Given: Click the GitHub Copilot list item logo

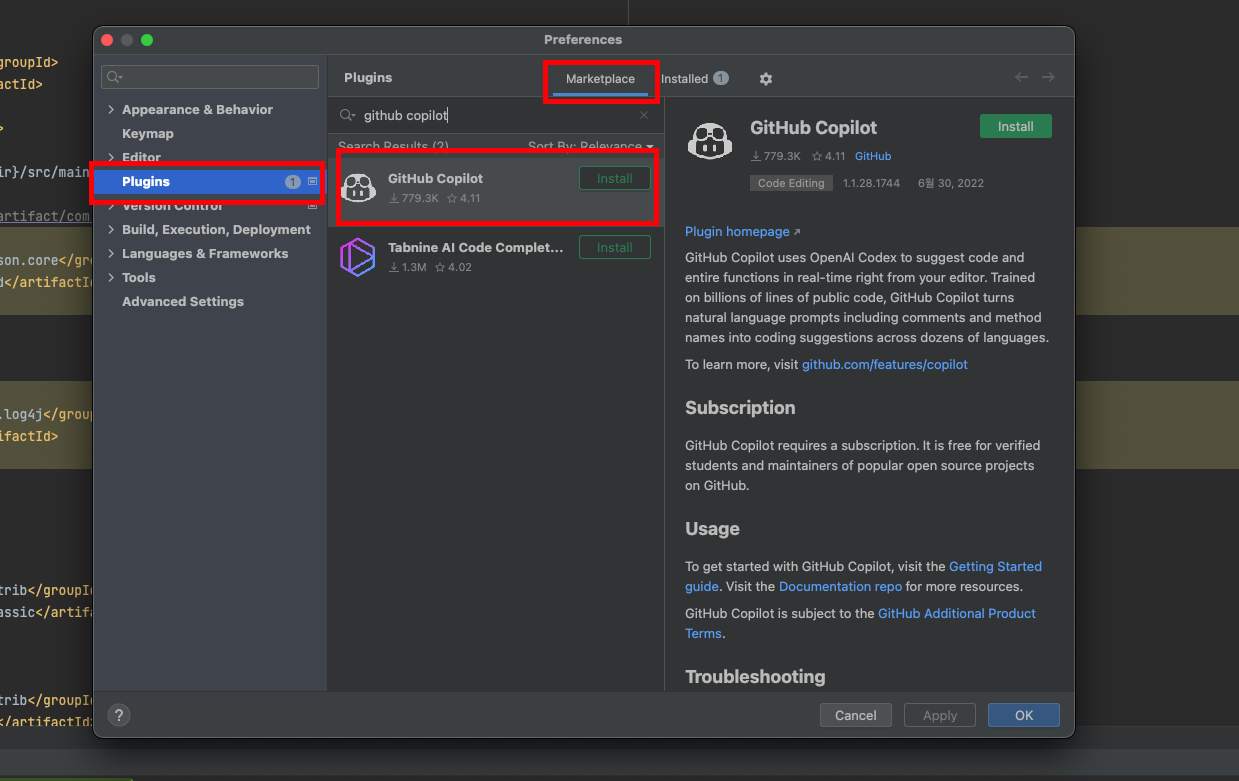Looking at the screenshot, I should pos(358,187).
